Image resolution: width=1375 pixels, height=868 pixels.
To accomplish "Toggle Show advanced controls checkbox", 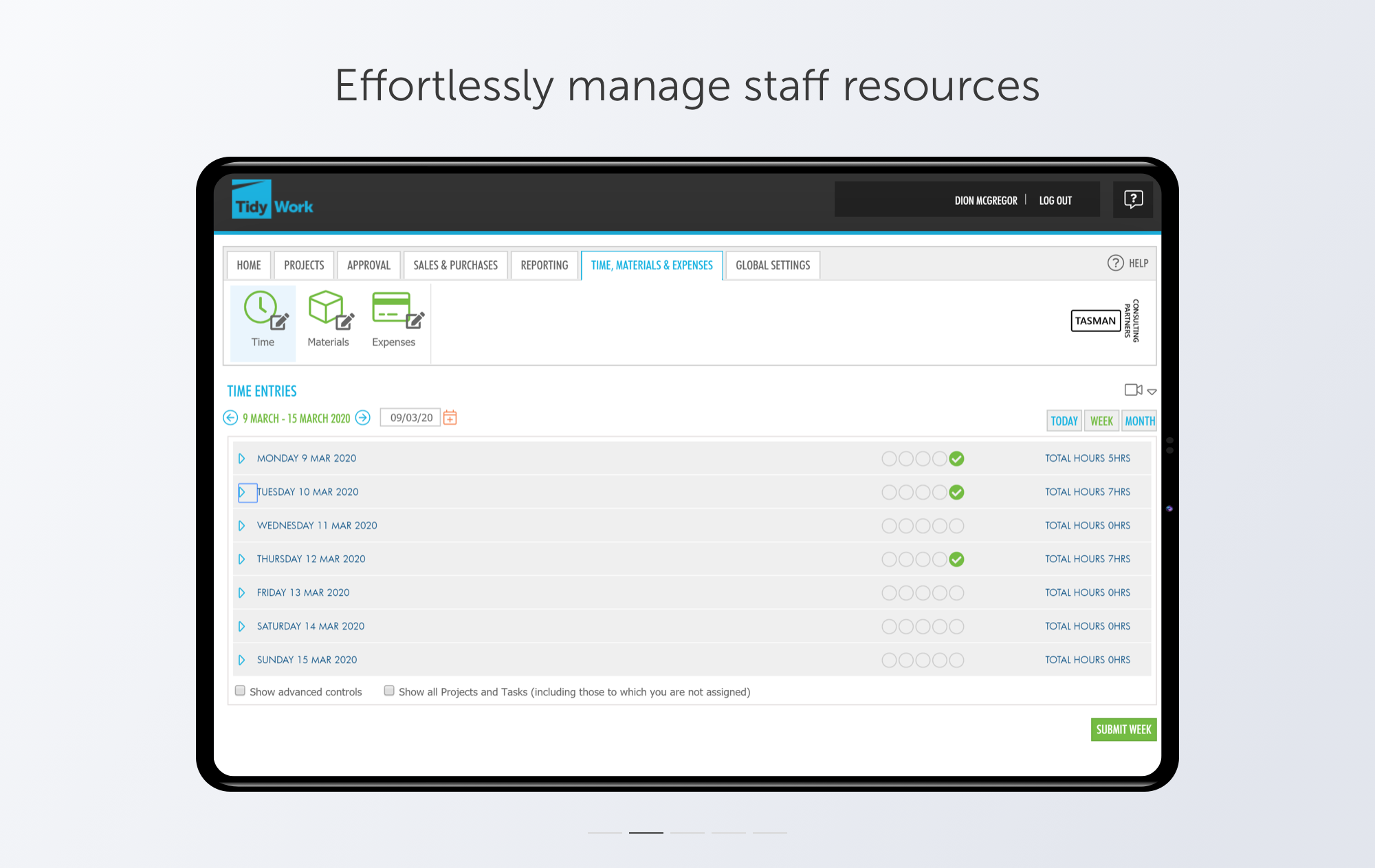I will [241, 690].
